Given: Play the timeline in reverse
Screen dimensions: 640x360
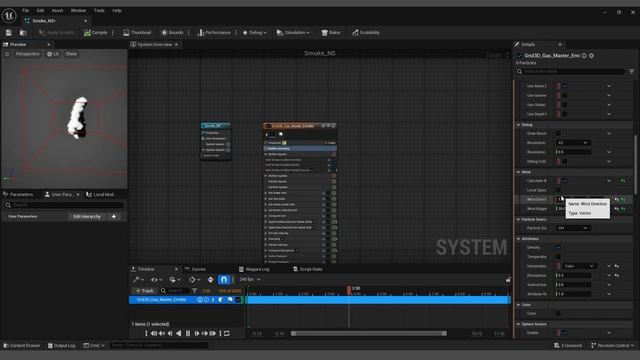Looking at the screenshot, I should (x=179, y=333).
